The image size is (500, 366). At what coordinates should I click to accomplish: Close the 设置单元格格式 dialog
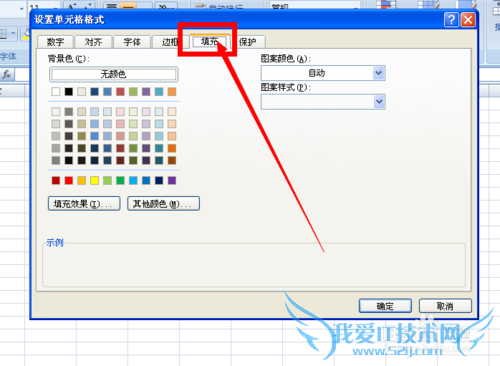click(x=468, y=20)
